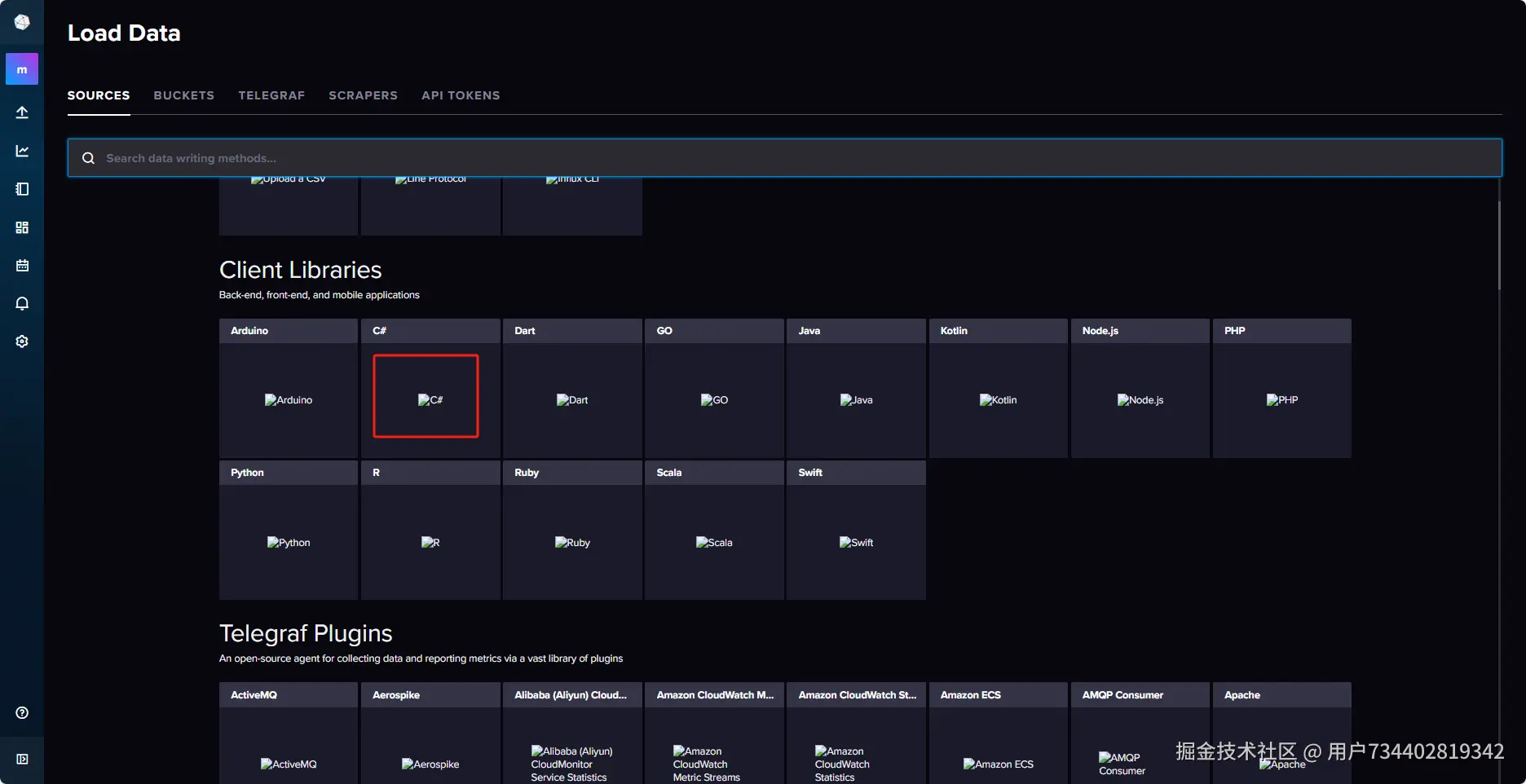Click the Line Protocol card
Image resolution: width=1526 pixels, height=784 pixels.
(x=430, y=206)
